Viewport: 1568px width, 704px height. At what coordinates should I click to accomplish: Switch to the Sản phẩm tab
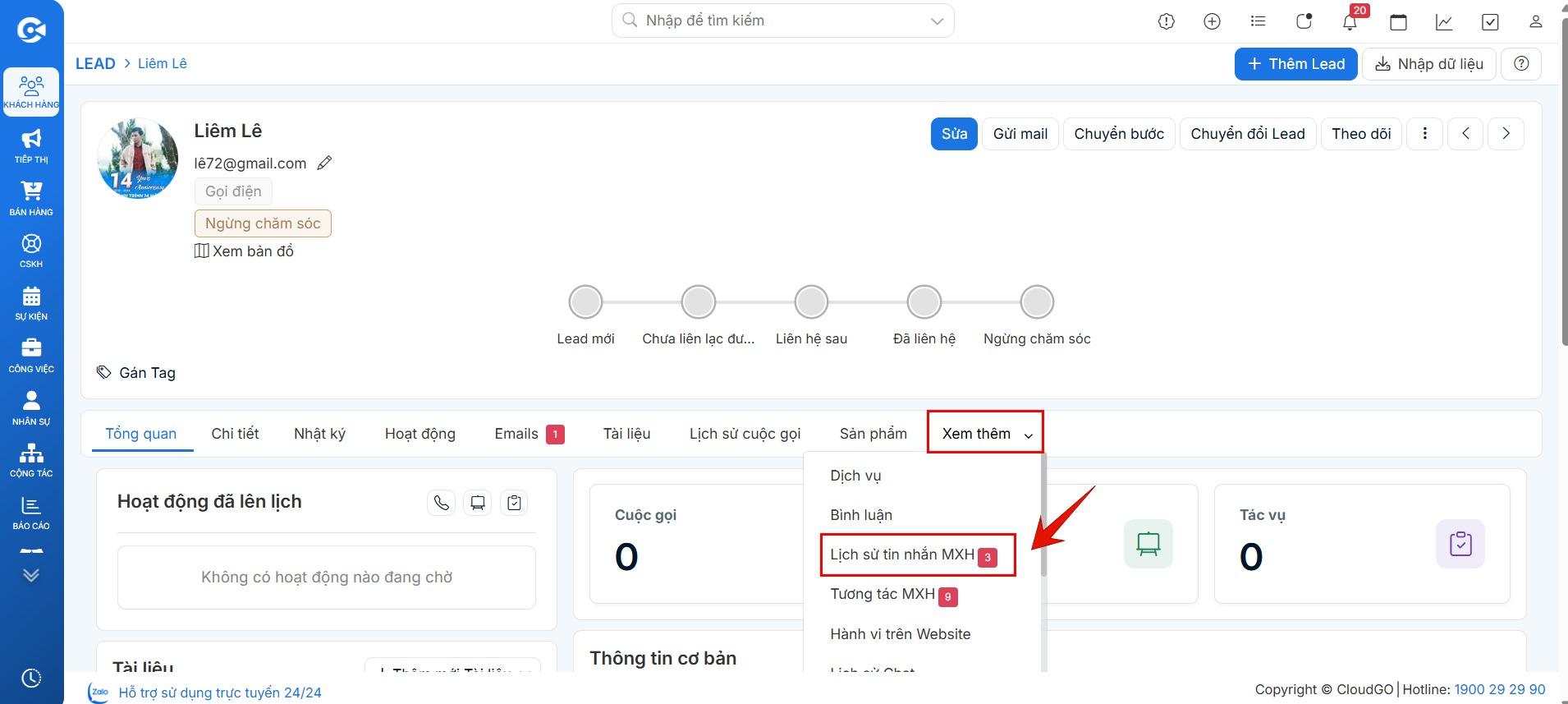click(x=873, y=434)
